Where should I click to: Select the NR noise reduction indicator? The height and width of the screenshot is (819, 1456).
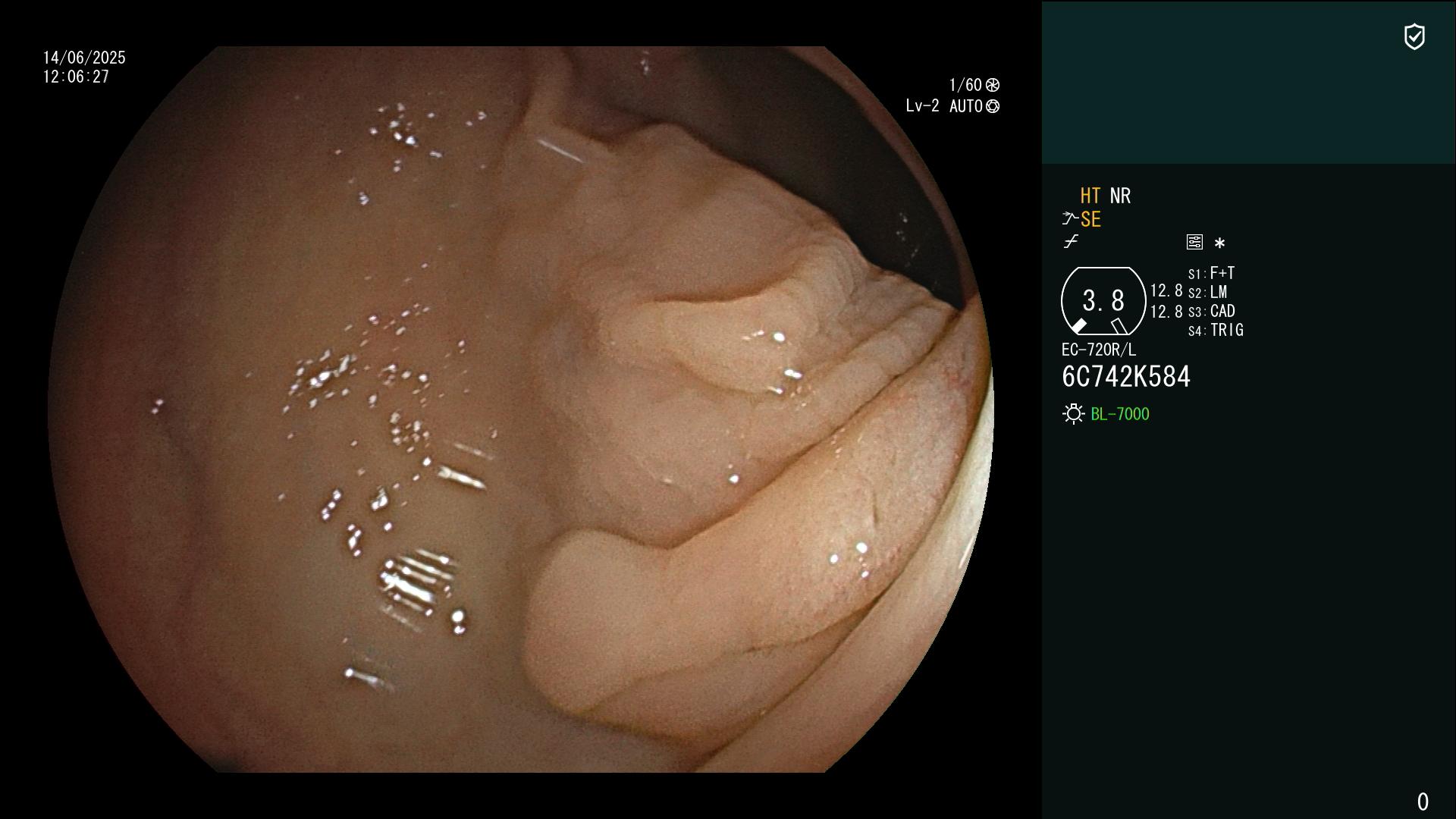[x=1120, y=196]
